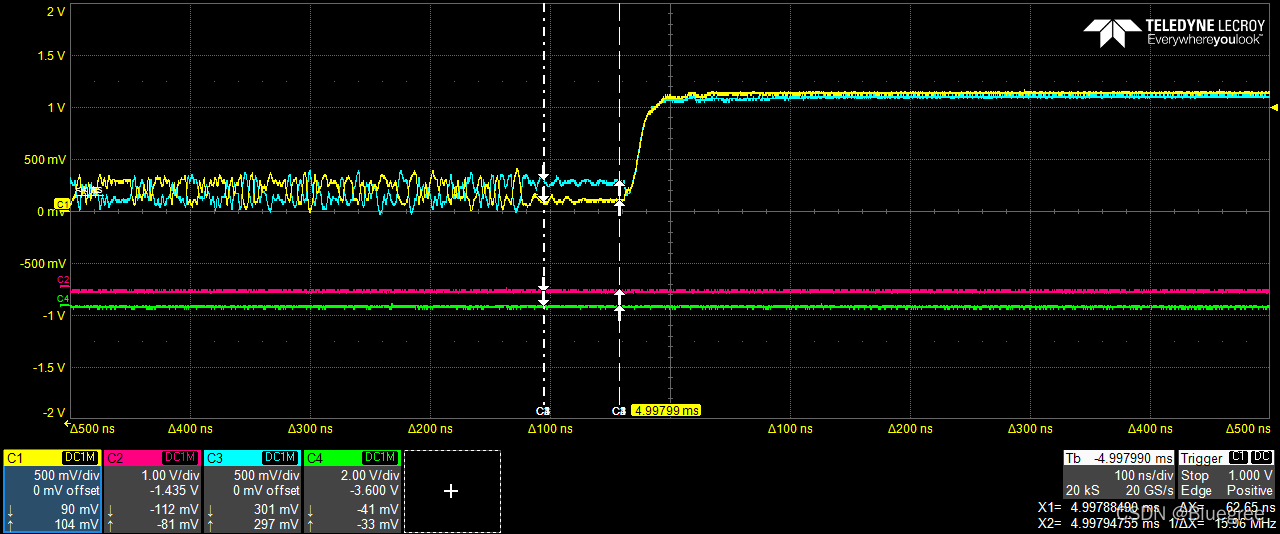Click the DC1M coupling badge on C4

click(380, 458)
